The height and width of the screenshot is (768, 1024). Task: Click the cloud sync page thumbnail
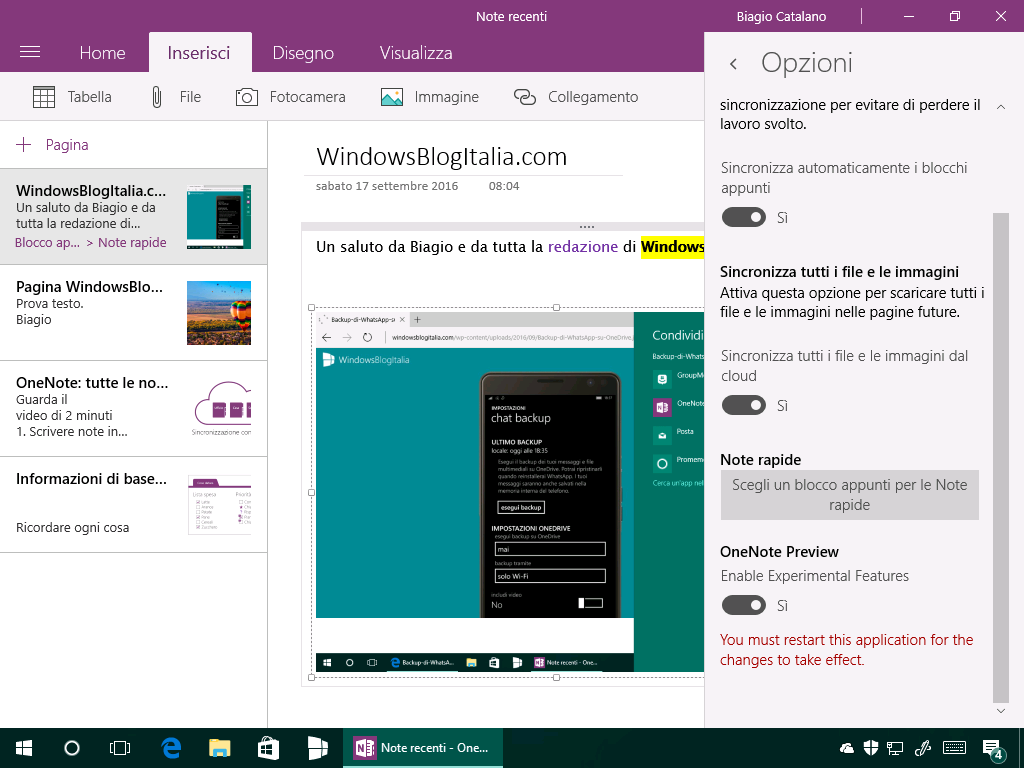coord(221,409)
